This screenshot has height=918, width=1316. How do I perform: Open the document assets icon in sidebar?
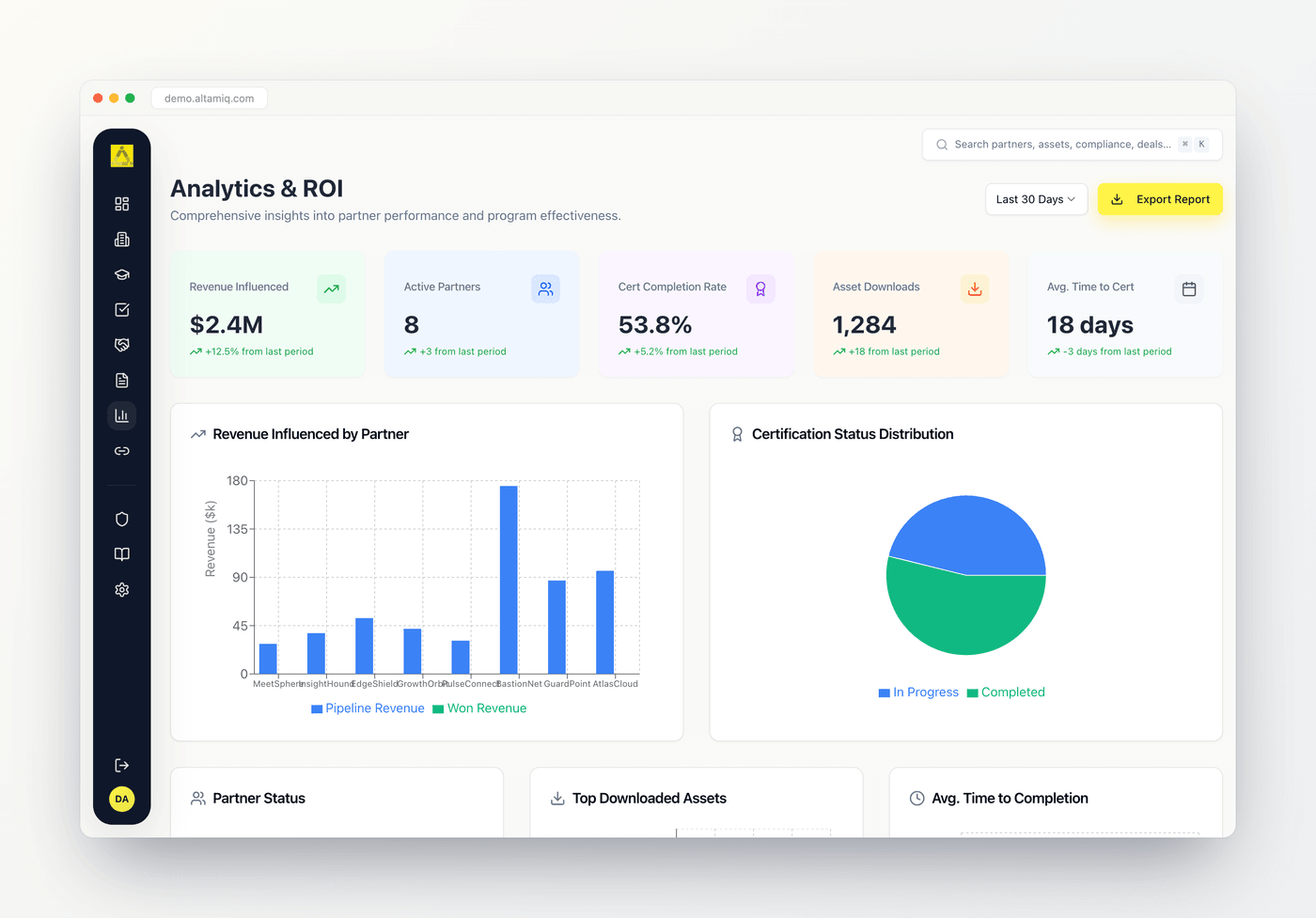tap(122, 381)
